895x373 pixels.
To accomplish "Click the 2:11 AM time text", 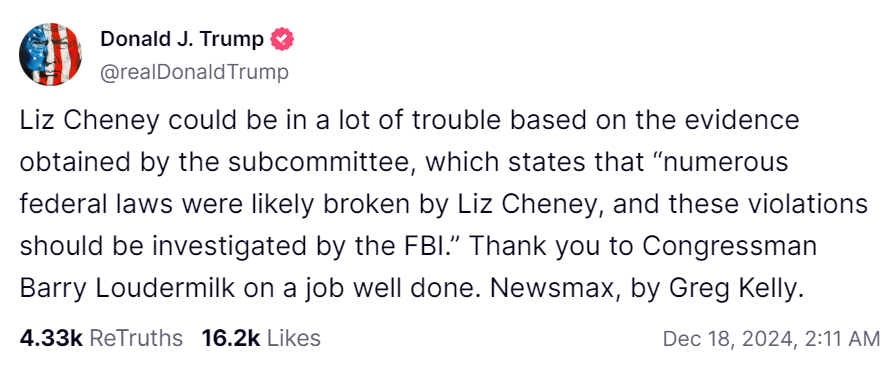I will (842, 339).
